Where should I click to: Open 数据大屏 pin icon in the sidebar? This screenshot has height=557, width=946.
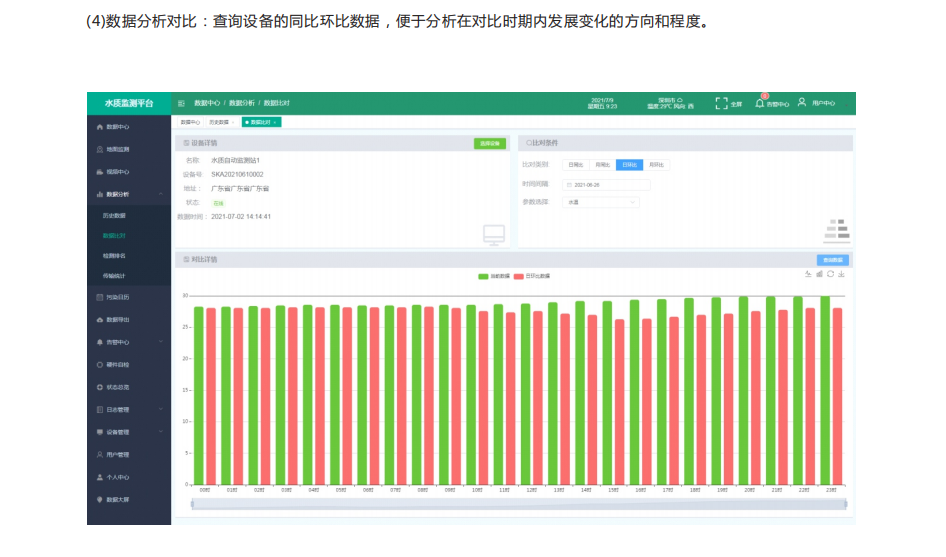(100, 500)
